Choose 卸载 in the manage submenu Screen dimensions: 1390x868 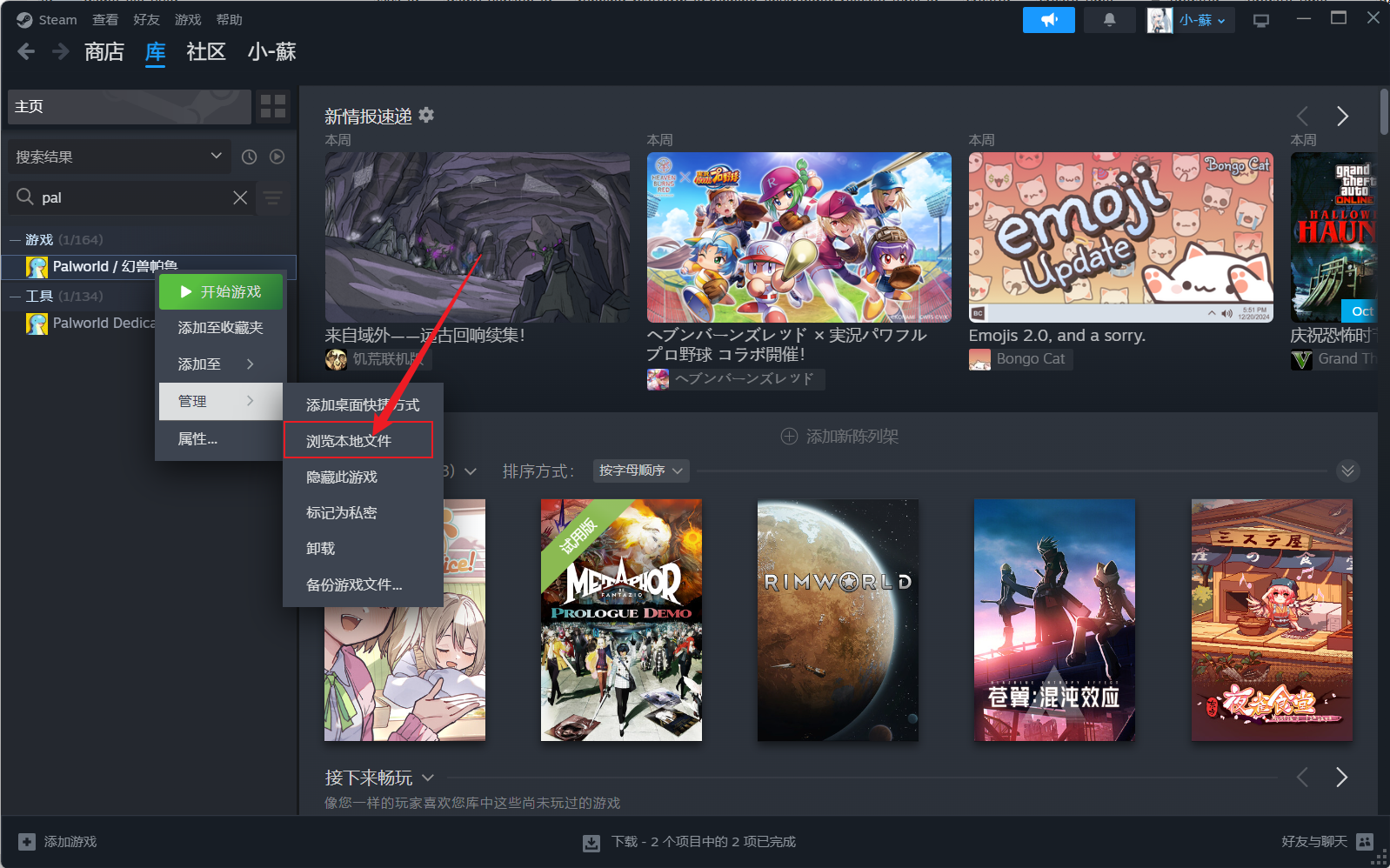point(321,549)
